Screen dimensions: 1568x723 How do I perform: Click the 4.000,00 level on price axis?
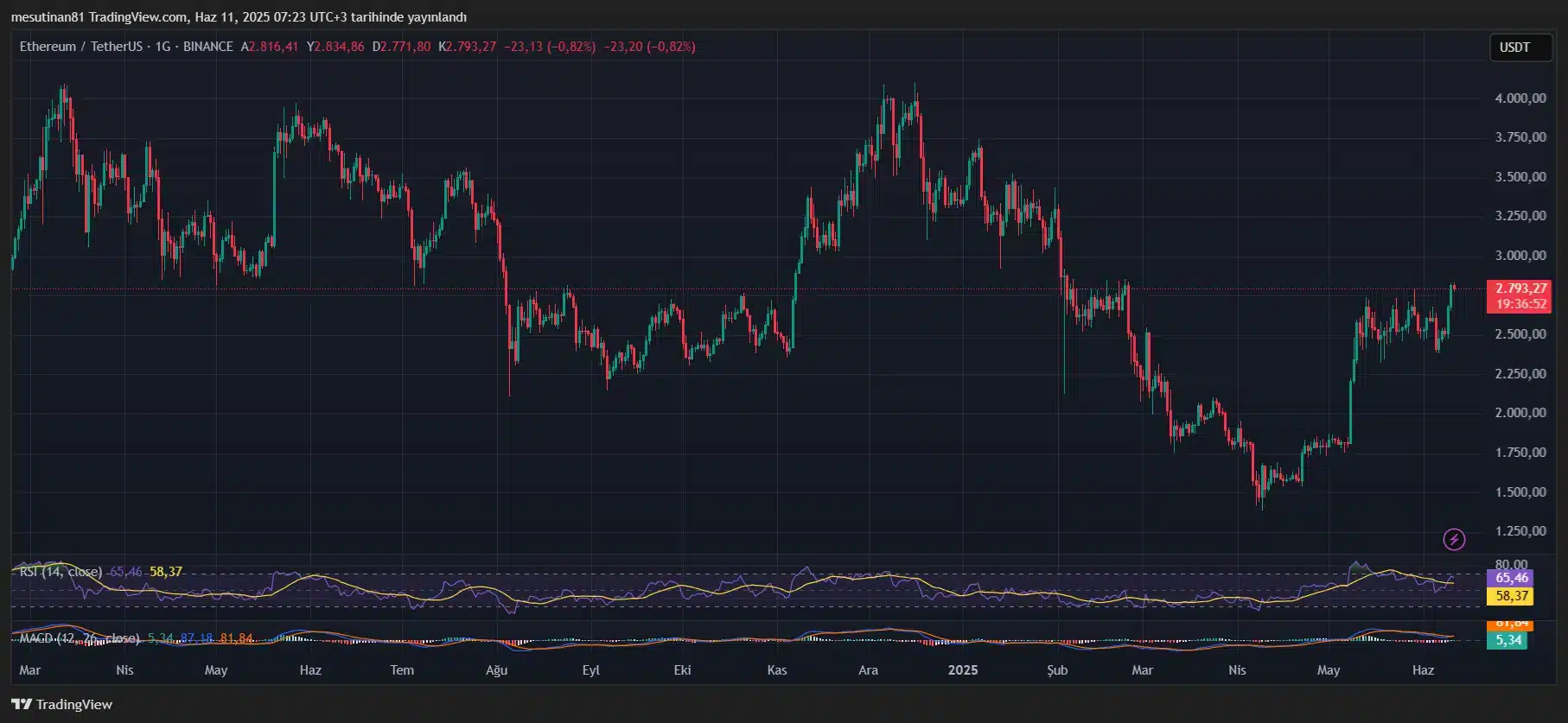coord(1520,98)
